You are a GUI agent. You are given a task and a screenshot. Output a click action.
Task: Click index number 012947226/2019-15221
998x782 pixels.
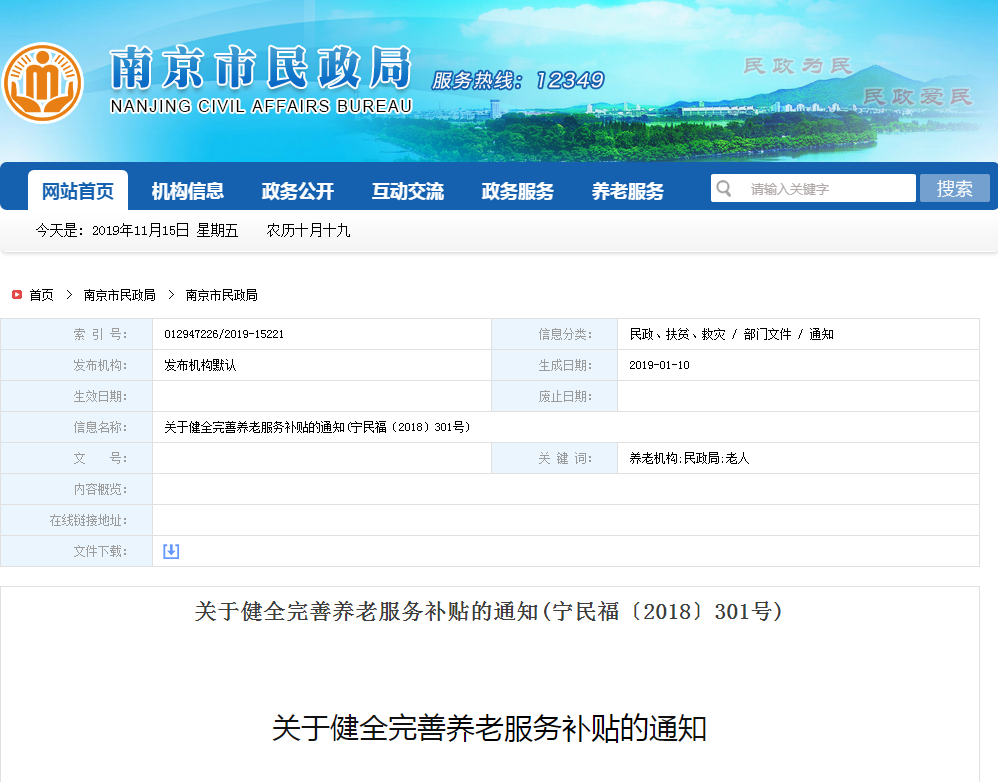click(224, 334)
